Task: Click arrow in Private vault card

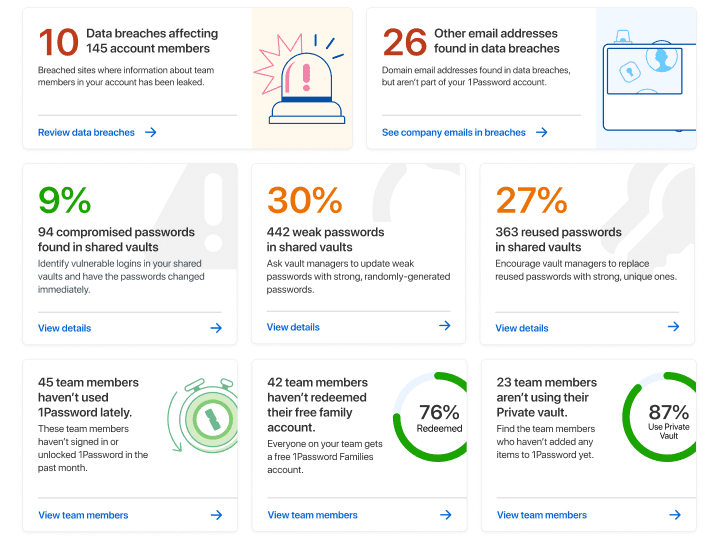Action: pyautogui.click(x=675, y=515)
